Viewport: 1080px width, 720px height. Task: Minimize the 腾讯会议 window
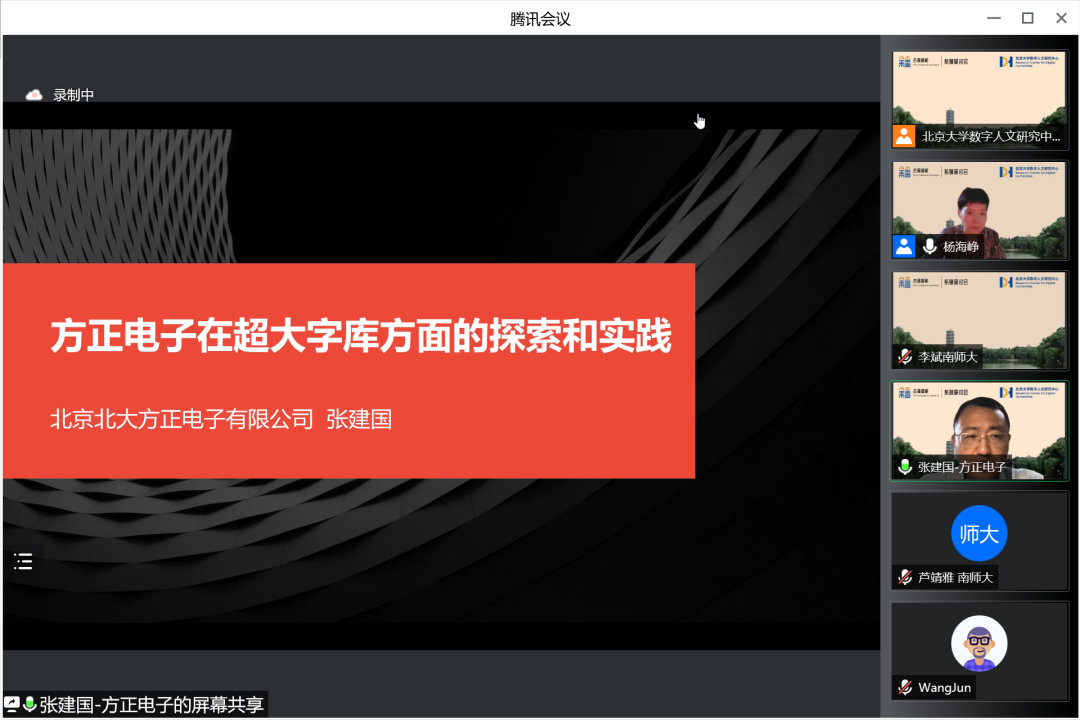point(994,18)
